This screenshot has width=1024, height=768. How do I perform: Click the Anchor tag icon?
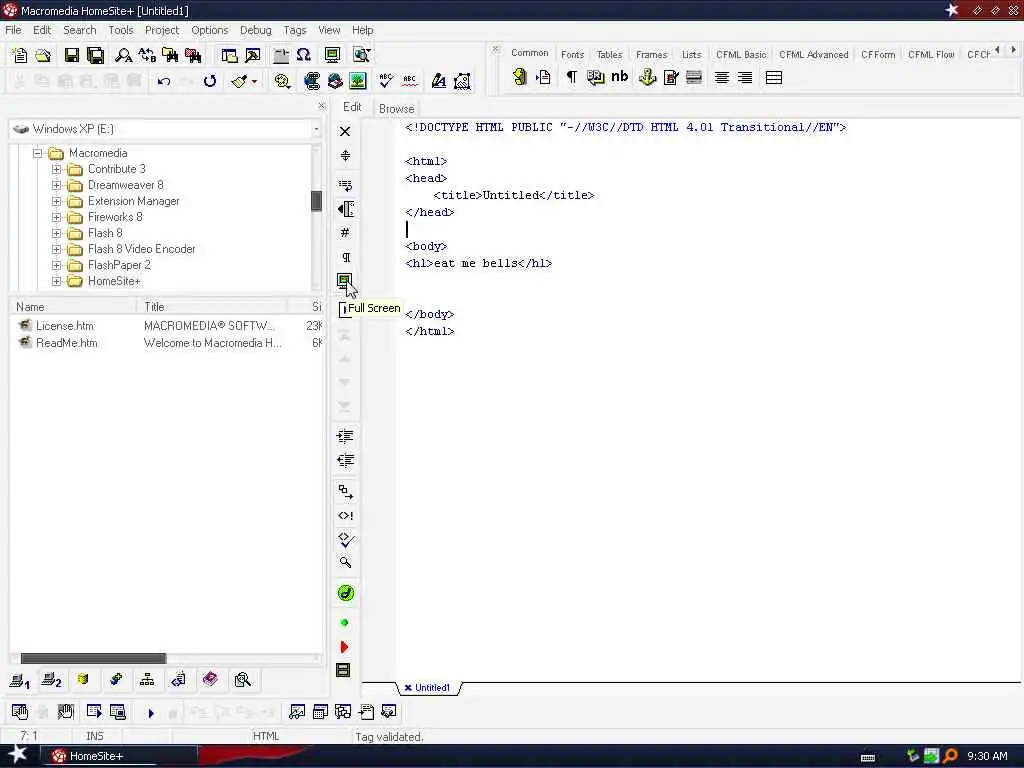pyautogui.click(x=647, y=77)
